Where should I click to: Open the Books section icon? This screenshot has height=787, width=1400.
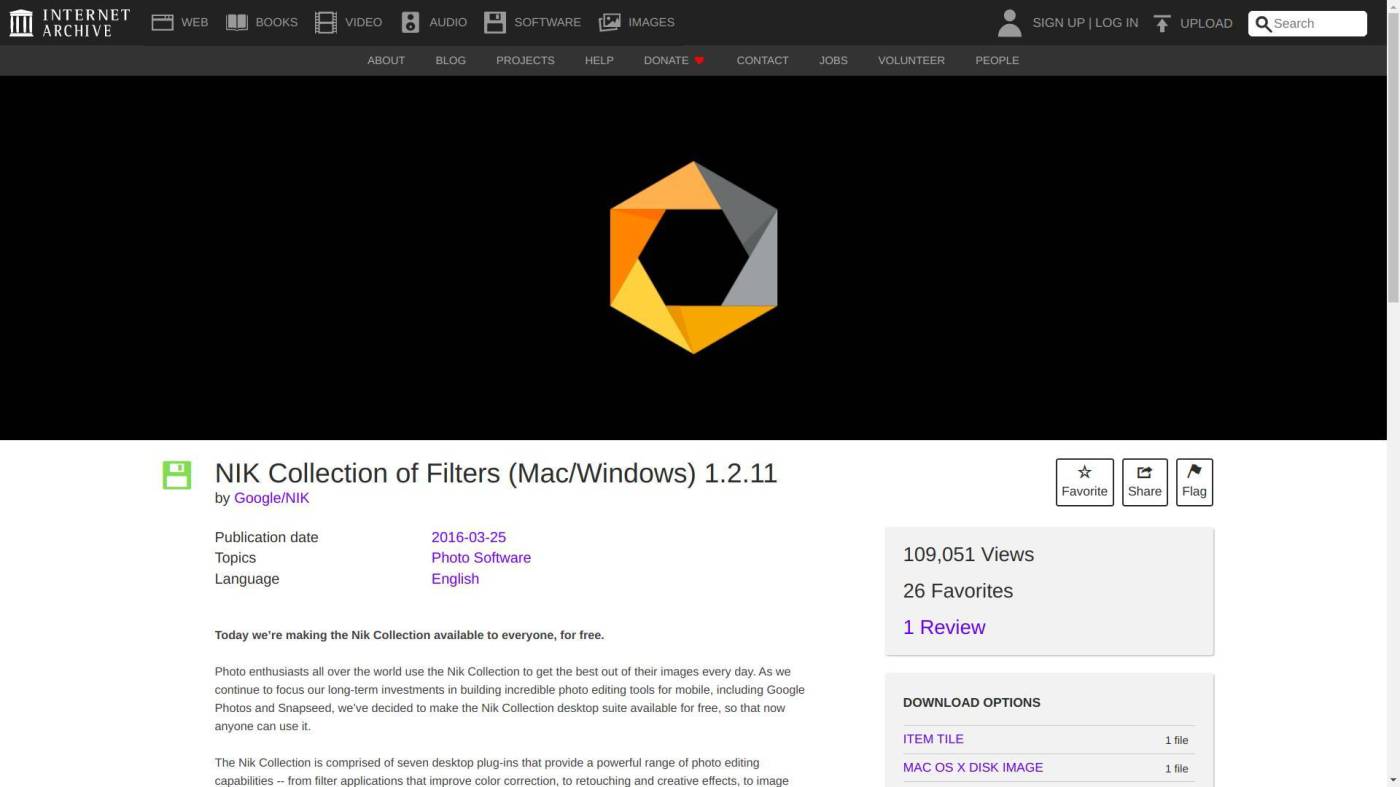[x=237, y=22]
